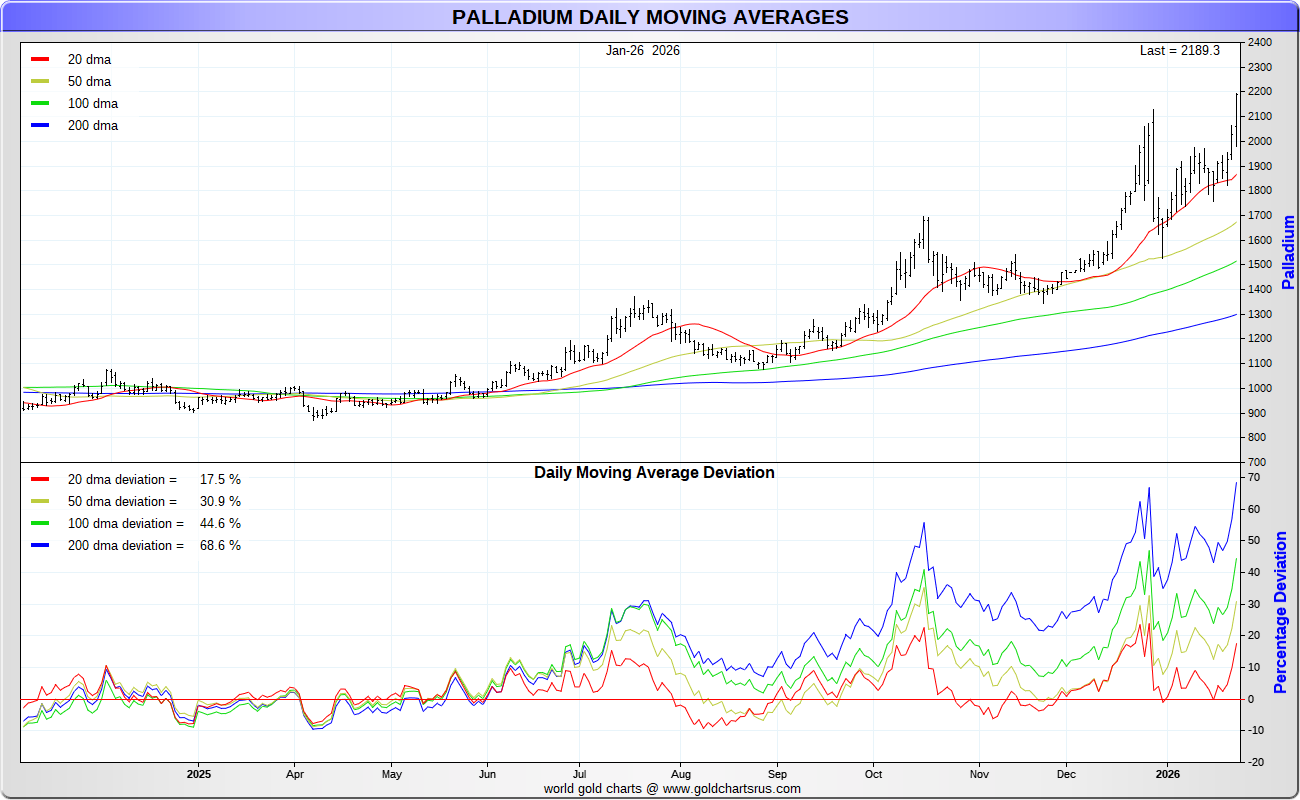Select the red 20 dma deviation swatch

click(40, 480)
